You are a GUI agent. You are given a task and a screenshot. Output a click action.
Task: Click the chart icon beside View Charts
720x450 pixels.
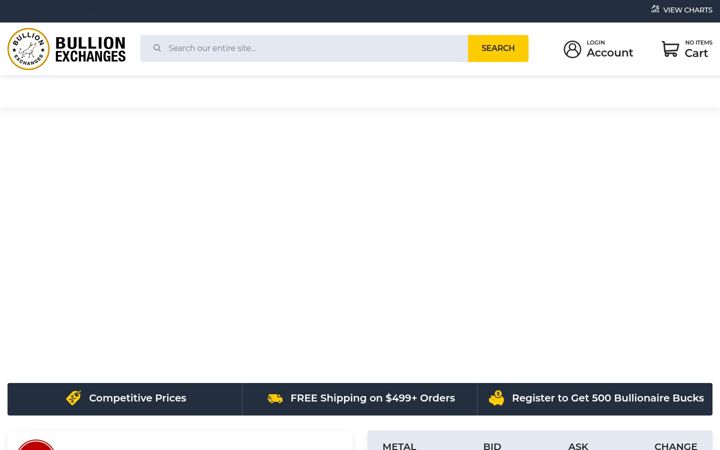(655, 9)
